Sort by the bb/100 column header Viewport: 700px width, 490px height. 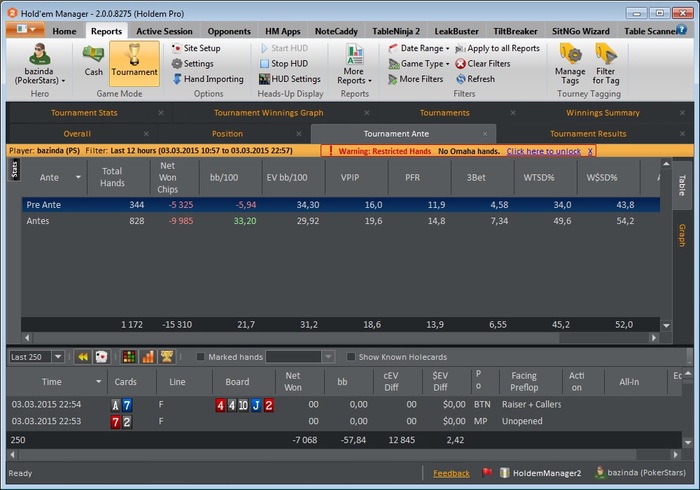point(224,178)
